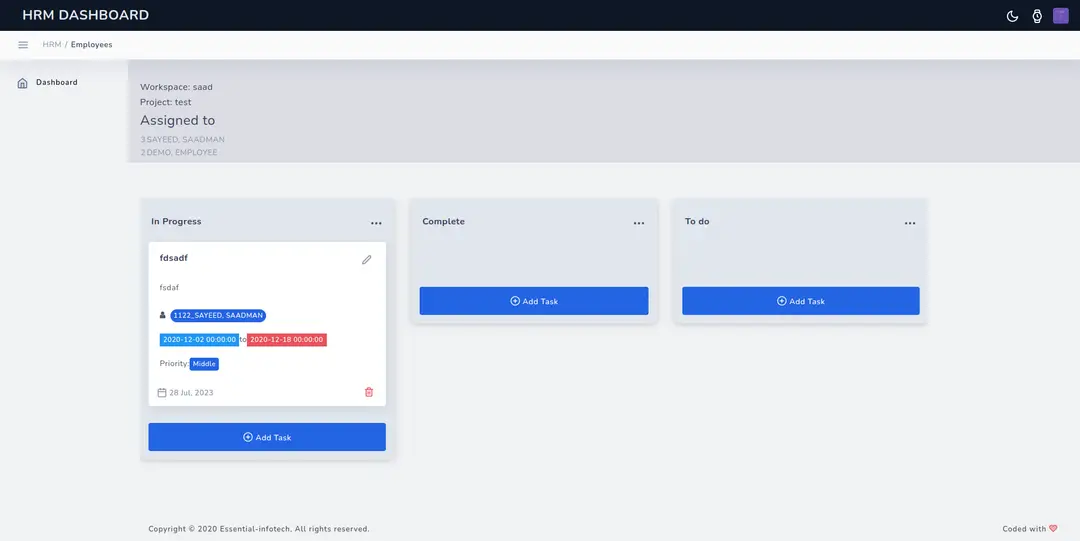Add Task in the To do column
Screen dimensions: 1080x541
tap(800, 301)
